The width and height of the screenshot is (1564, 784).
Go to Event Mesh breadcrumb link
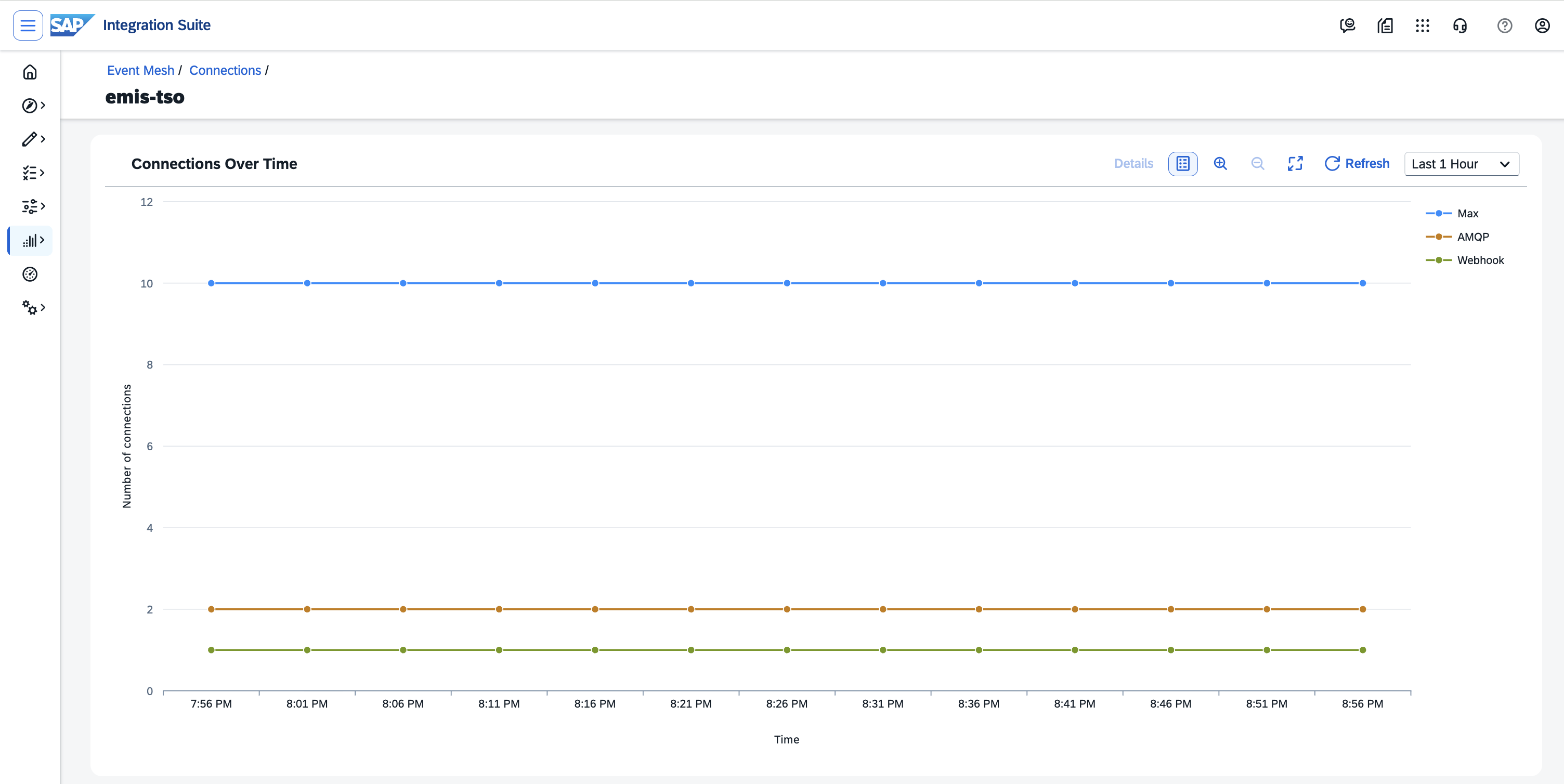pos(140,70)
